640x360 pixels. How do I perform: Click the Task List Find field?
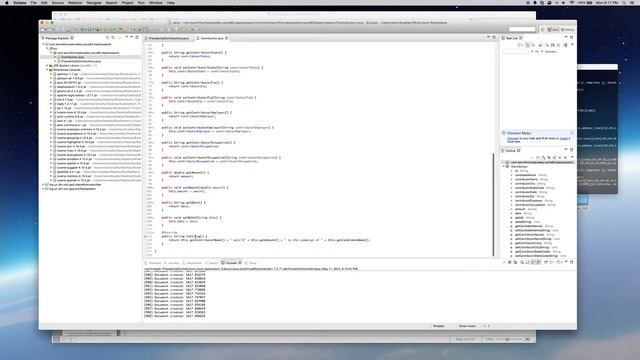[516, 52]
